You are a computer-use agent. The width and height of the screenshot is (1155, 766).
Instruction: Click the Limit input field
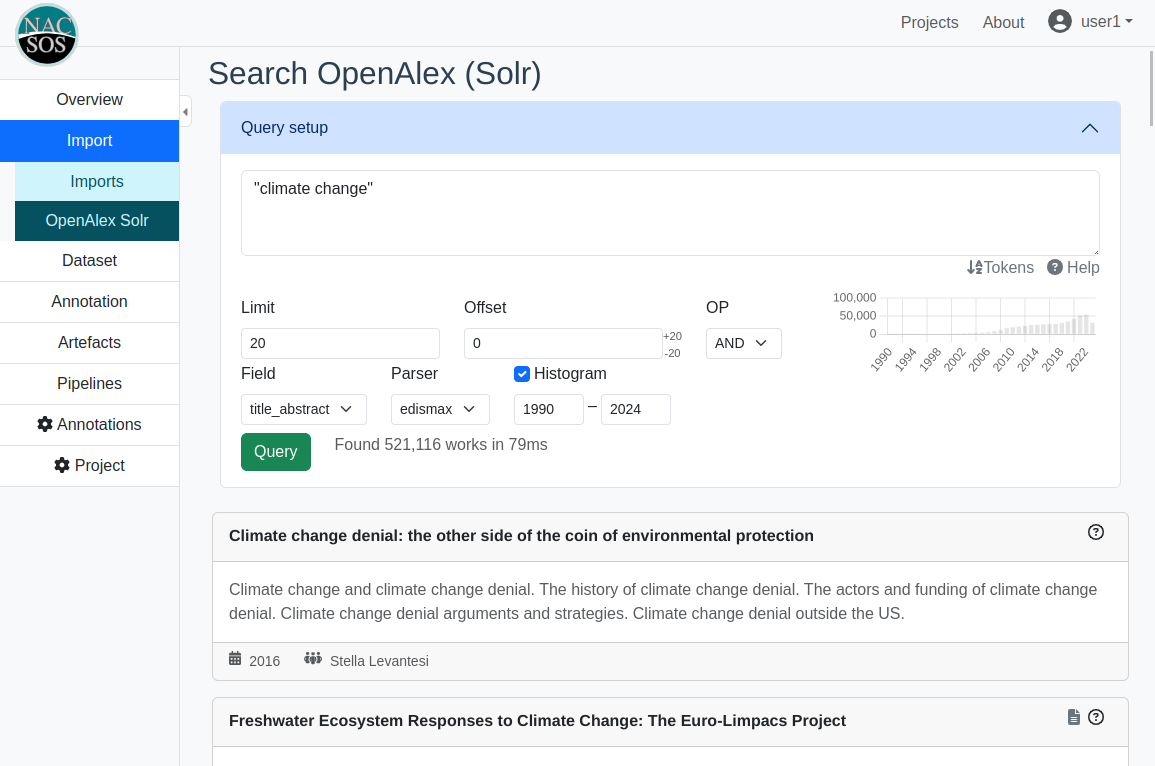point(340,343)
